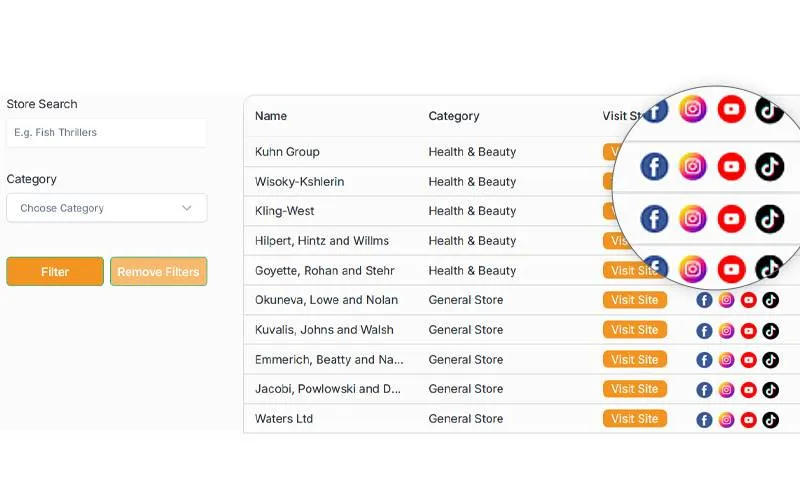800x480 pixels.
Task: Click YouTube icon in Emmerich, Beatty row
Action: point(749,360)
